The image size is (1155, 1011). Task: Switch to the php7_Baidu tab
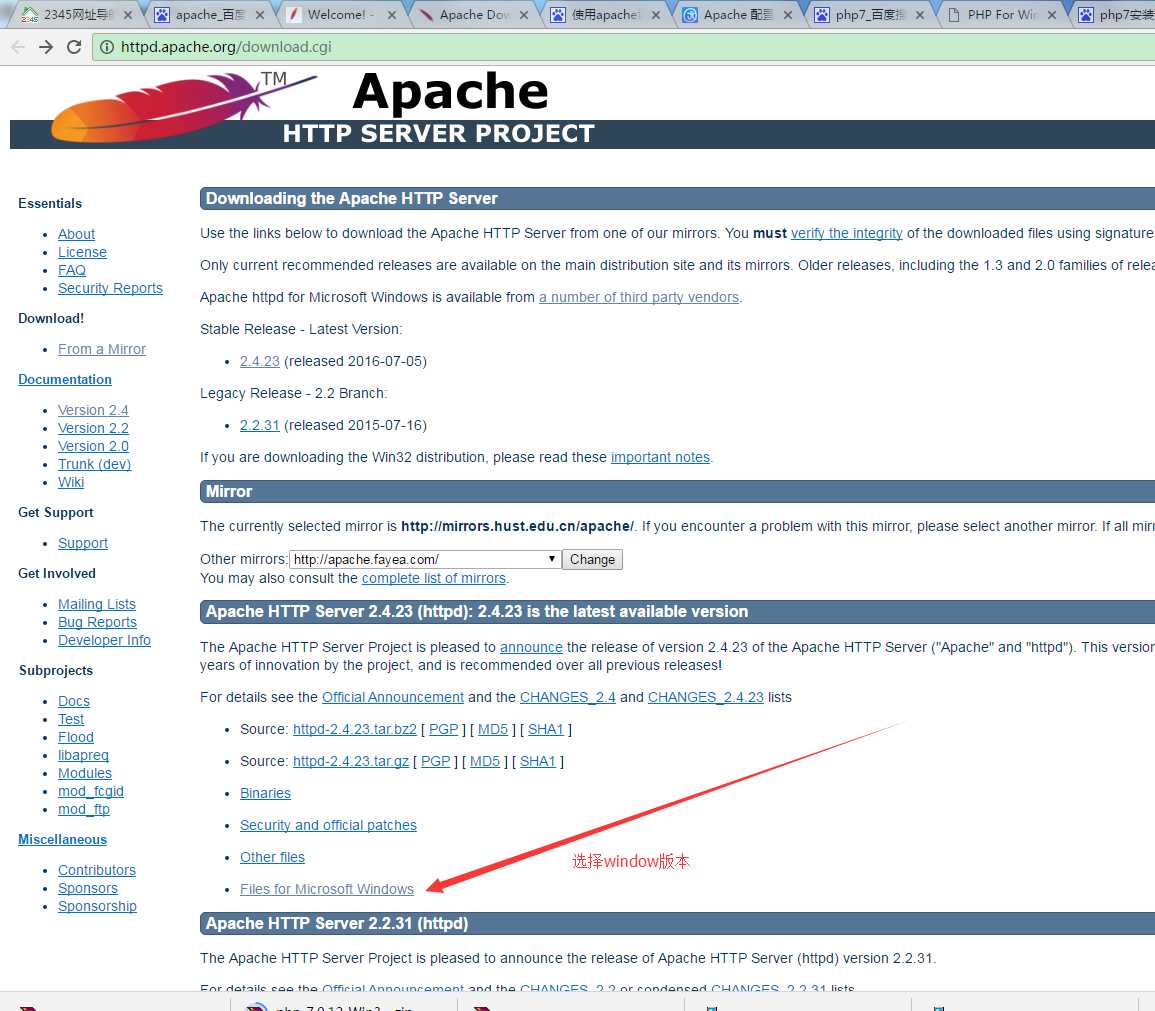point(868,15)
